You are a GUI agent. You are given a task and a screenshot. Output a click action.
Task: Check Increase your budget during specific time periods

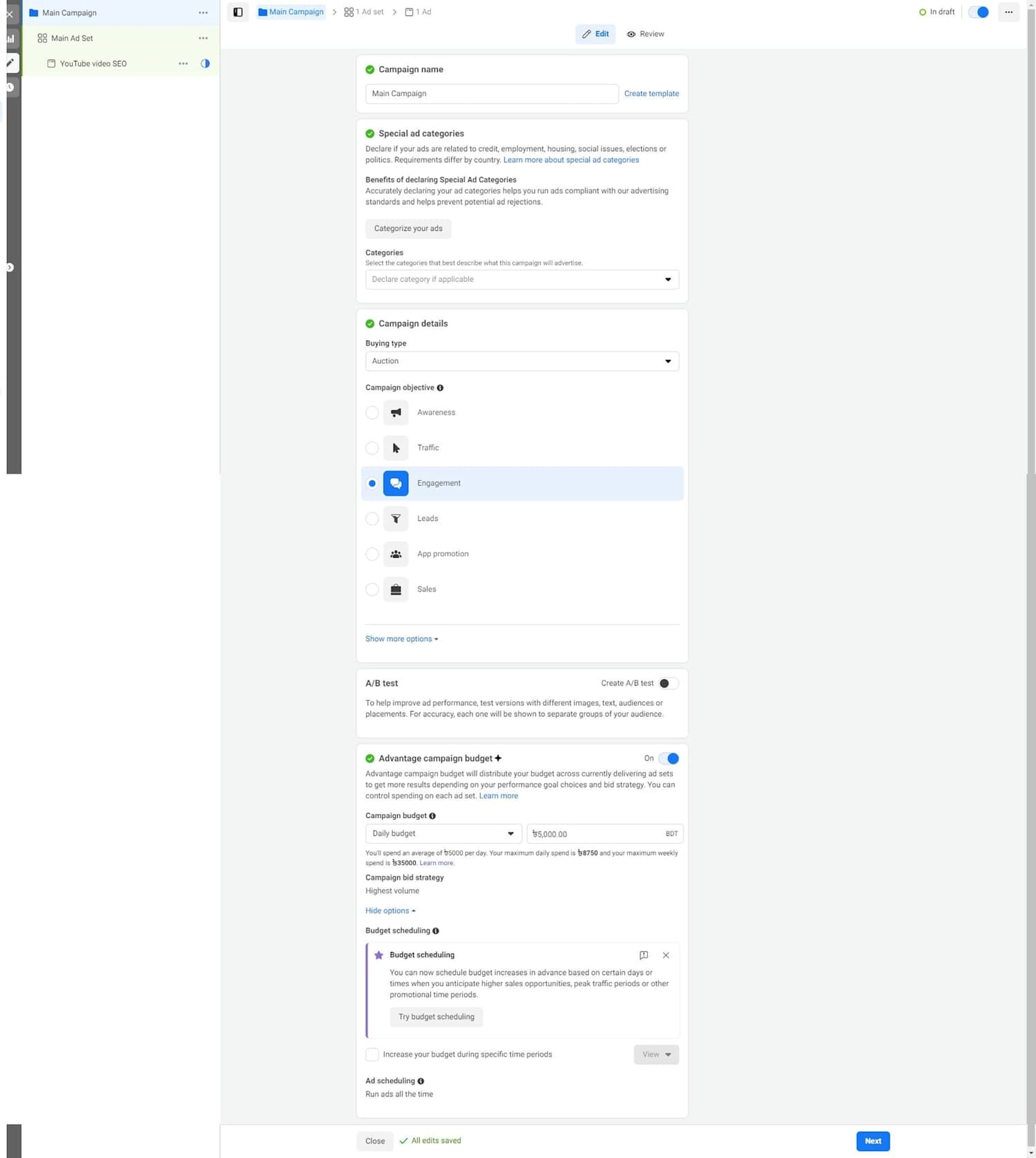[x=372, y=1054]
